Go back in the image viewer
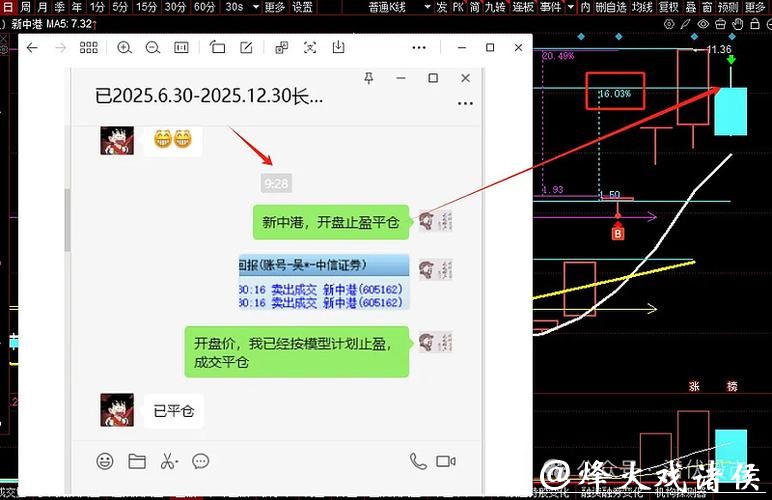 (32, 48)
